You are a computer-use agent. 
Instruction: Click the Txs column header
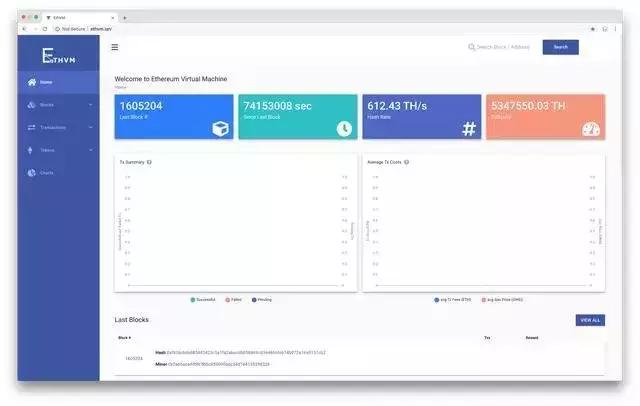pyautogui.click(x=487, y=337)
